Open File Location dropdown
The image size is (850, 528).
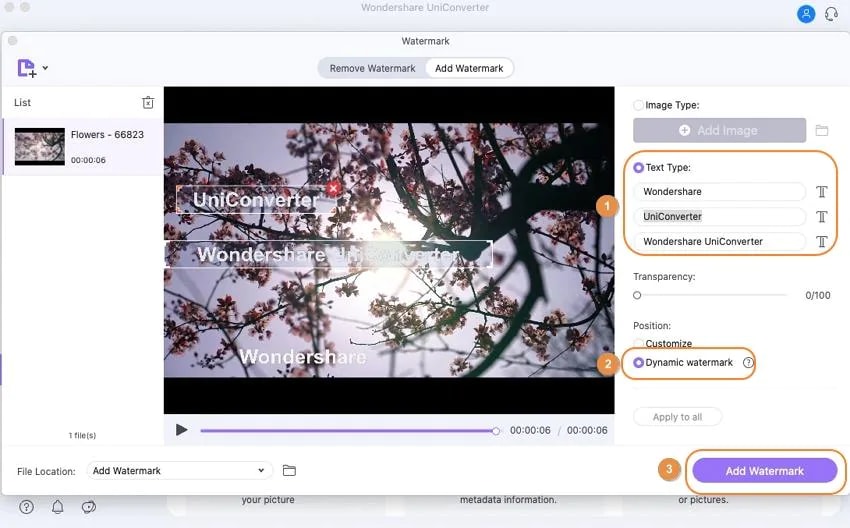pos(178,471)
